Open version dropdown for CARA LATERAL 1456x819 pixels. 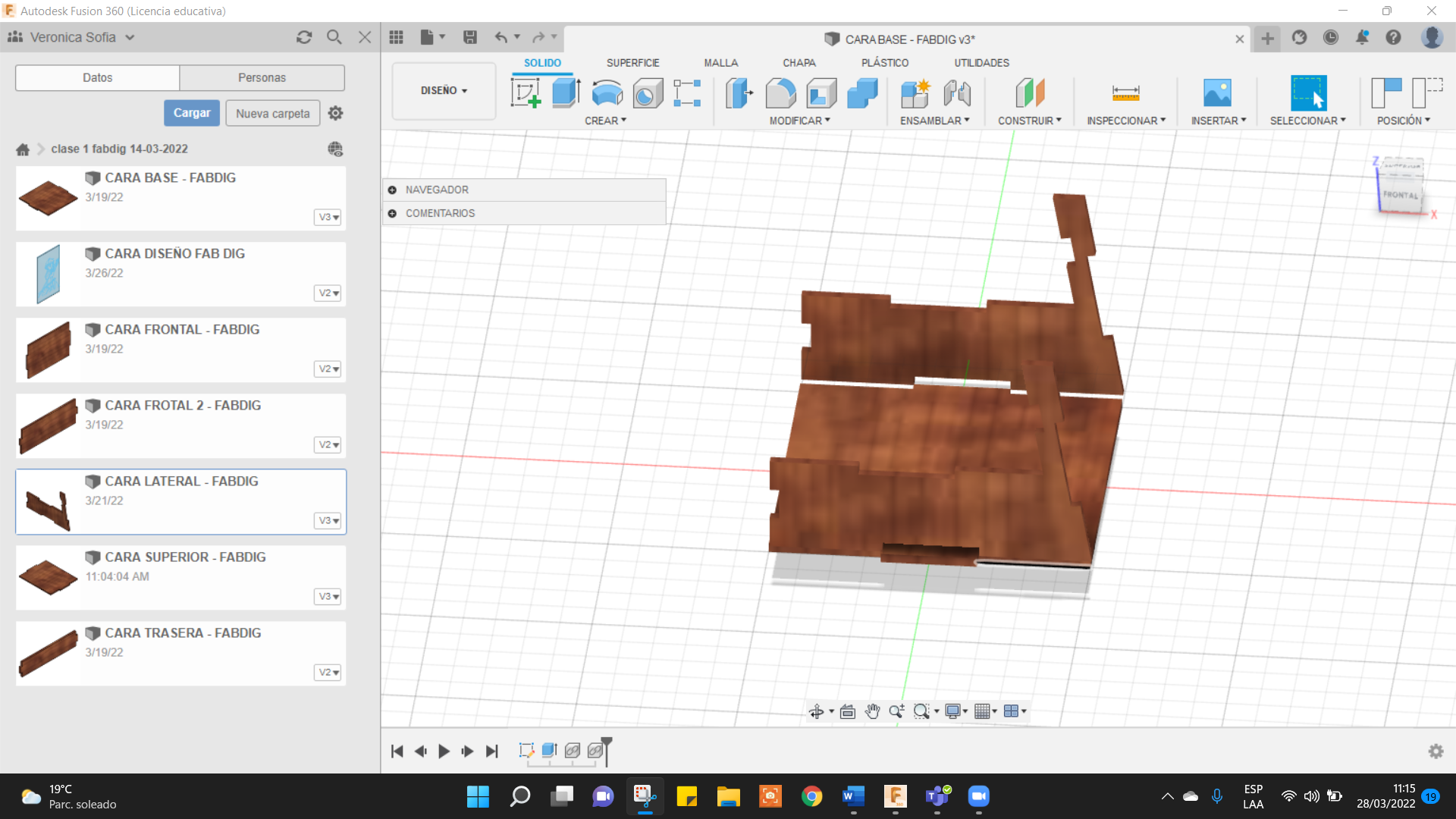click(328, 520)
